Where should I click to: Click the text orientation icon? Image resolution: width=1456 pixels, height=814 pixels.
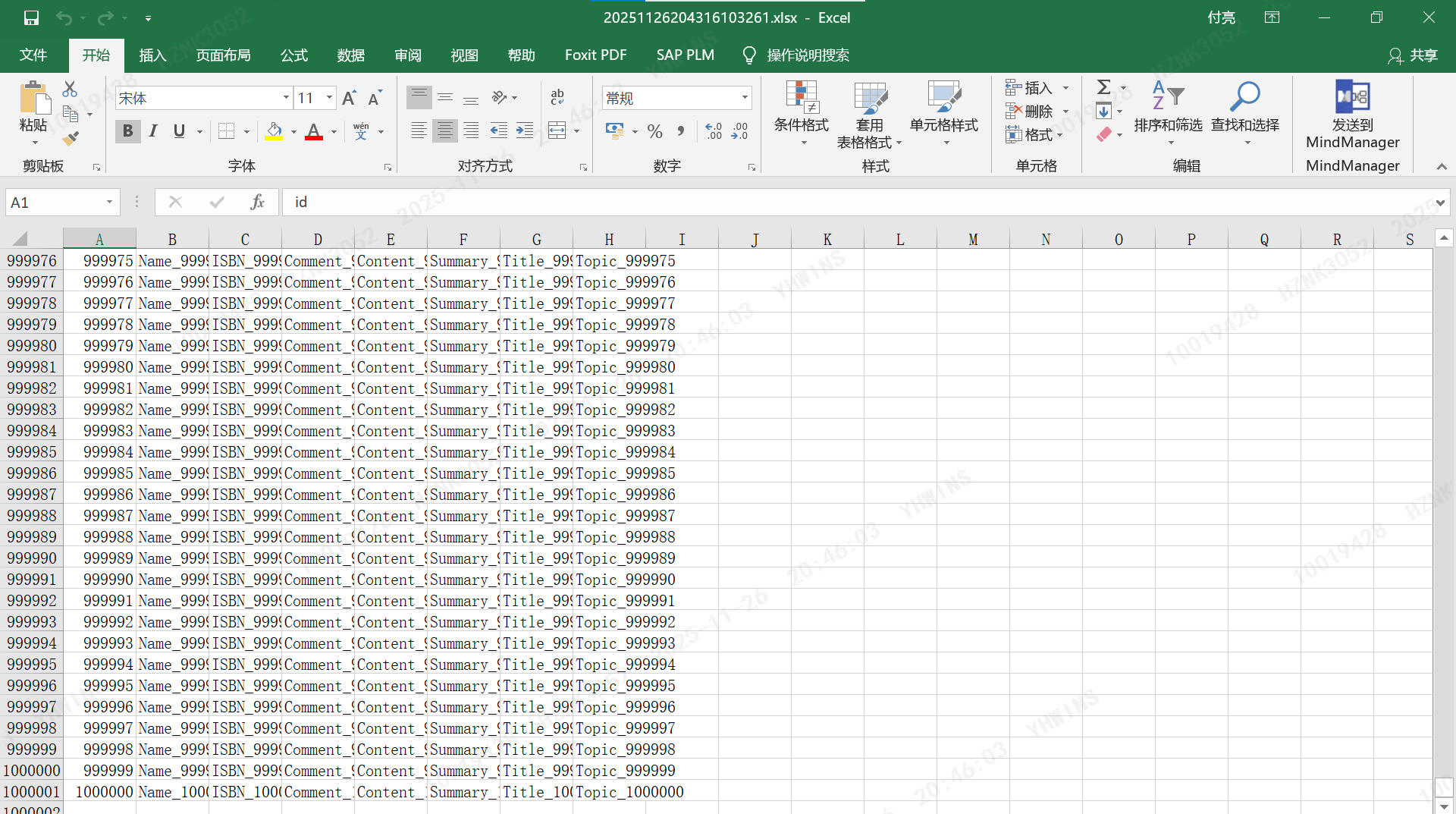[499, 97]
